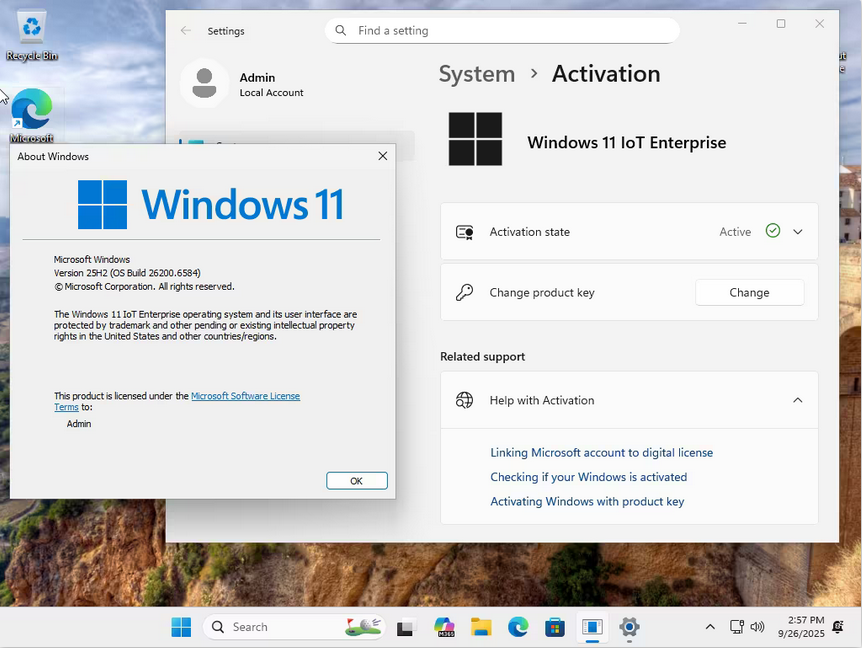Click the Settings gear taskbar icon
Viewport: 862px width, 648px height.
[x=629, y=627]
